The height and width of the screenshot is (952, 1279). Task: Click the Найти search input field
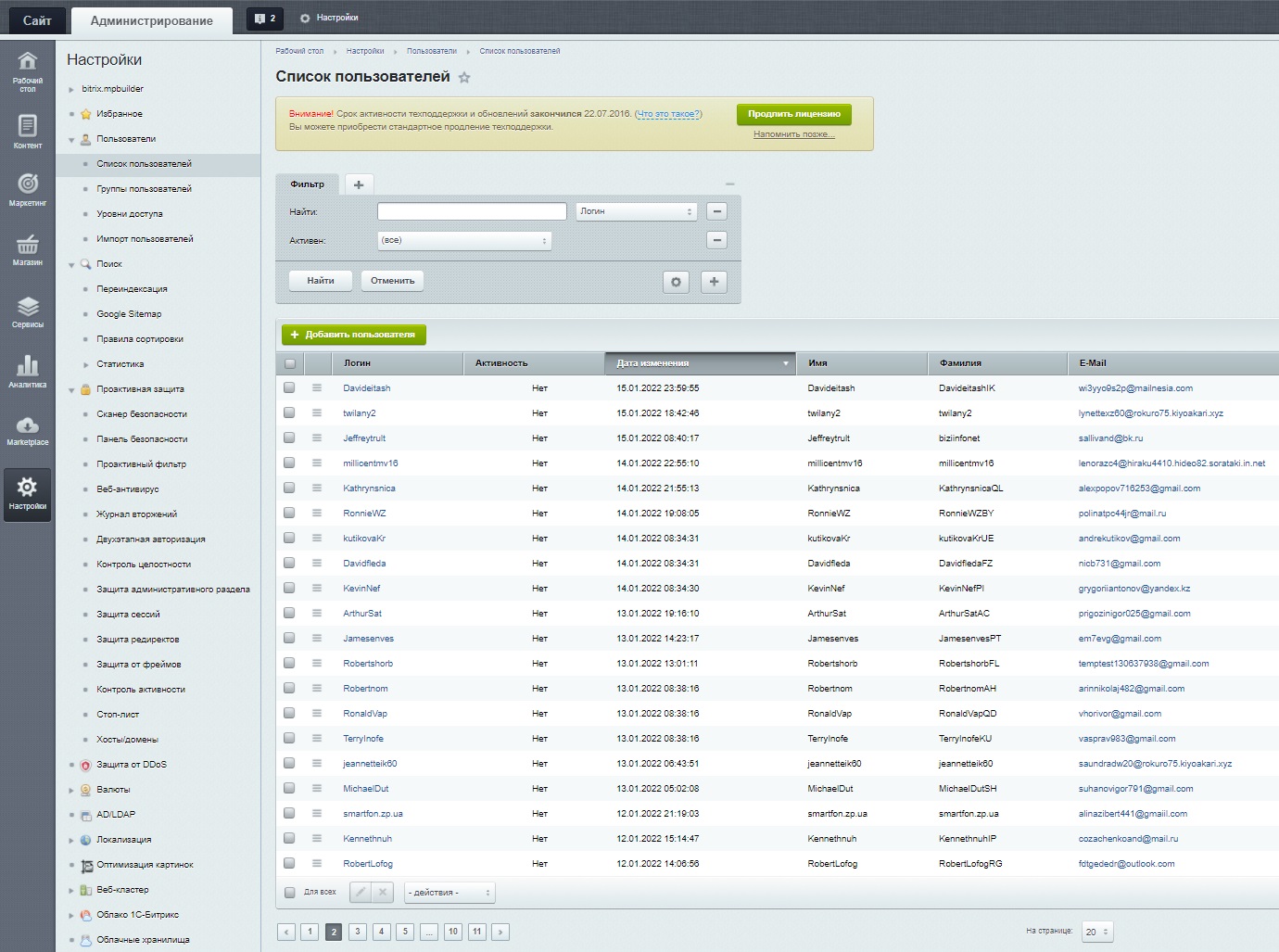(472, 211)
